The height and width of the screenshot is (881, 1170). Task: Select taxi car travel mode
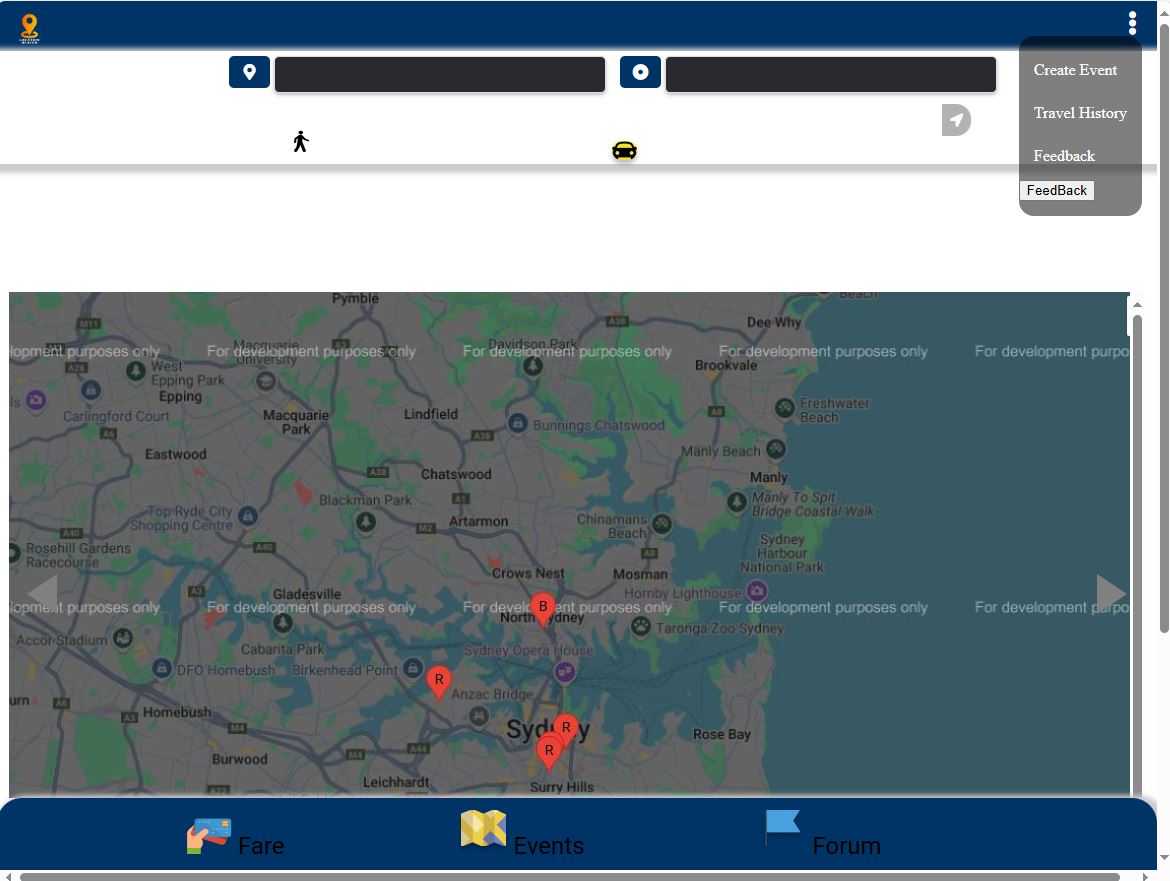[624, 151]
